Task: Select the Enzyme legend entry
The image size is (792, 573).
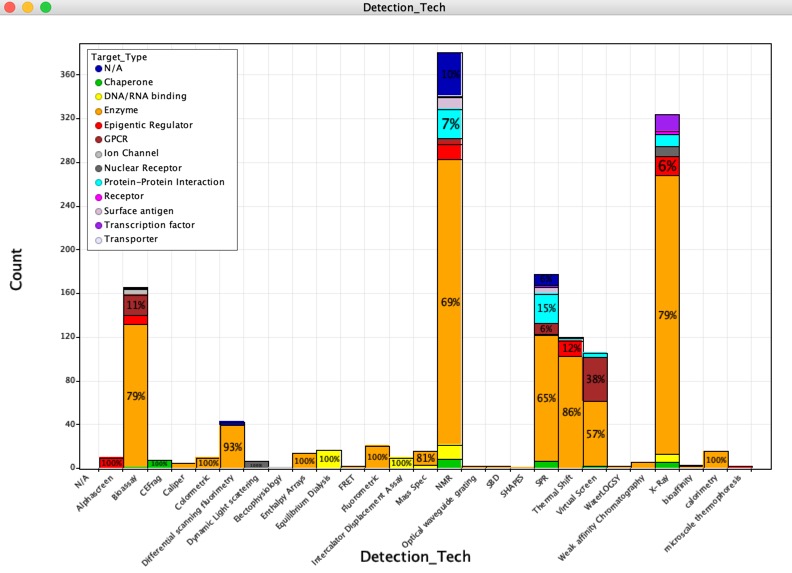Action: (x=117, y=110)
